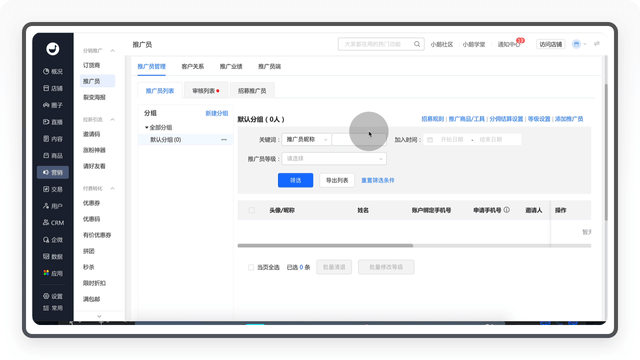Open the 常用 frequently-used section in the sidebar

(x=53, y=308)
